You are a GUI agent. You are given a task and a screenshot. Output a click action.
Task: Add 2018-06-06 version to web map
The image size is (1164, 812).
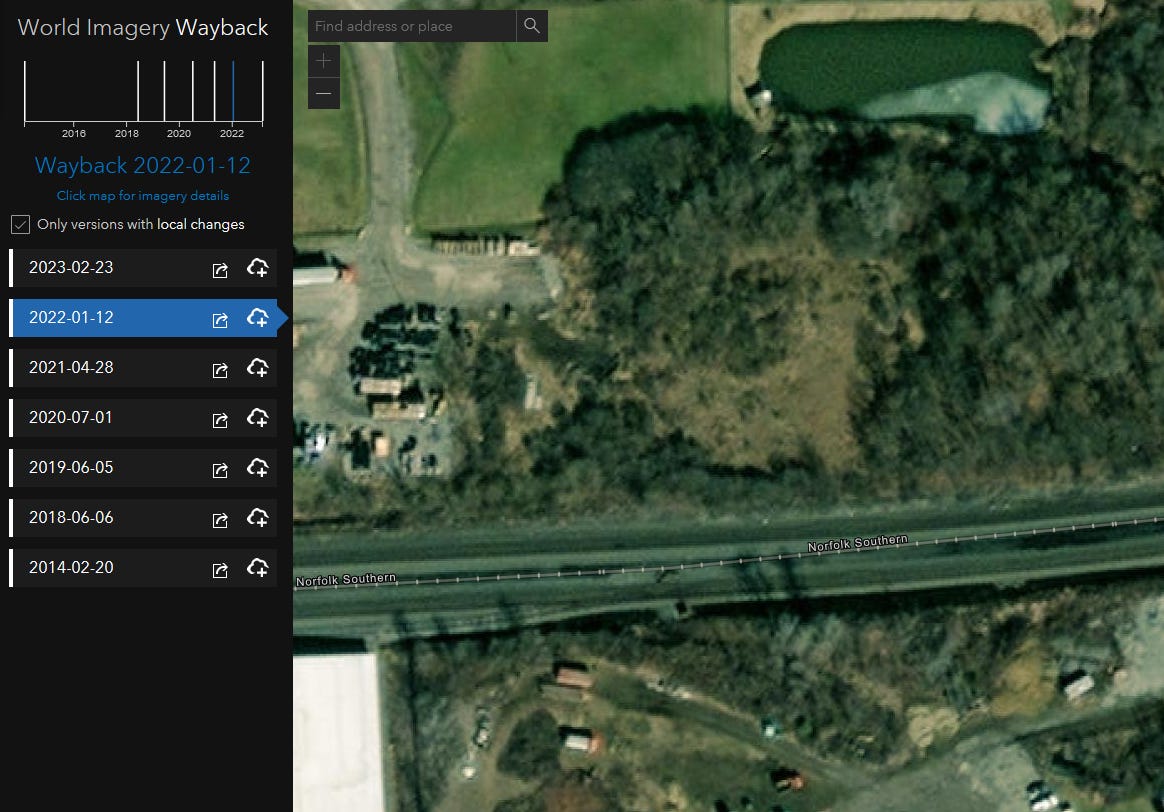click(x=258, y=517)
